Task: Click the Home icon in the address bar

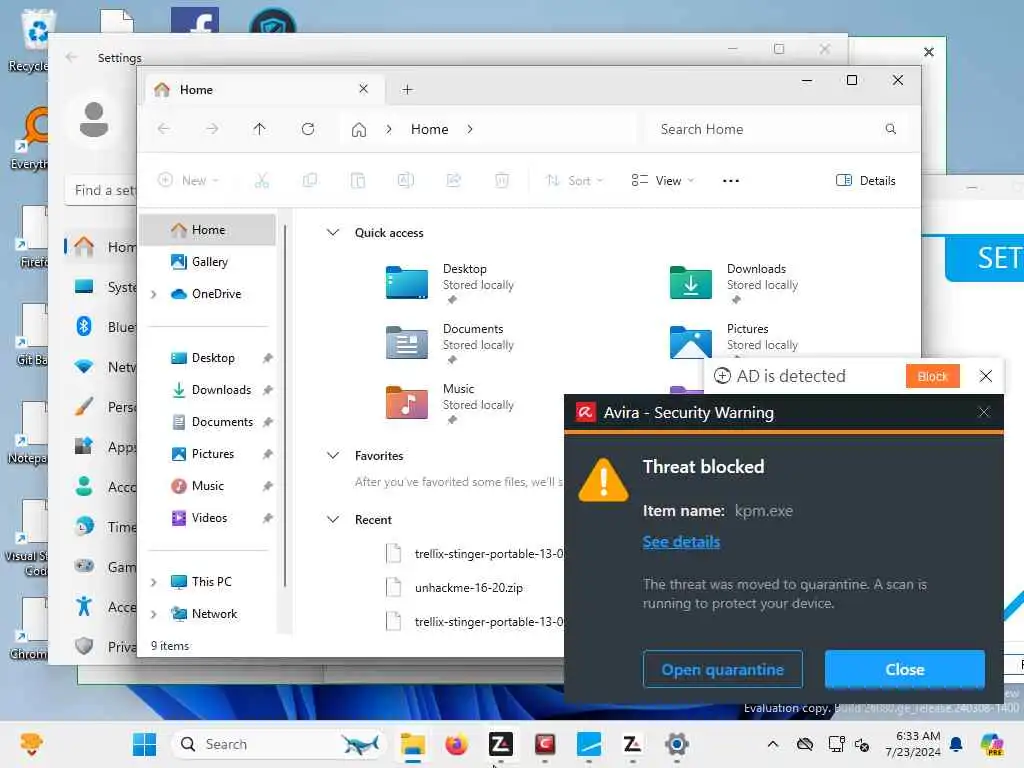Action: coord(359,129)
